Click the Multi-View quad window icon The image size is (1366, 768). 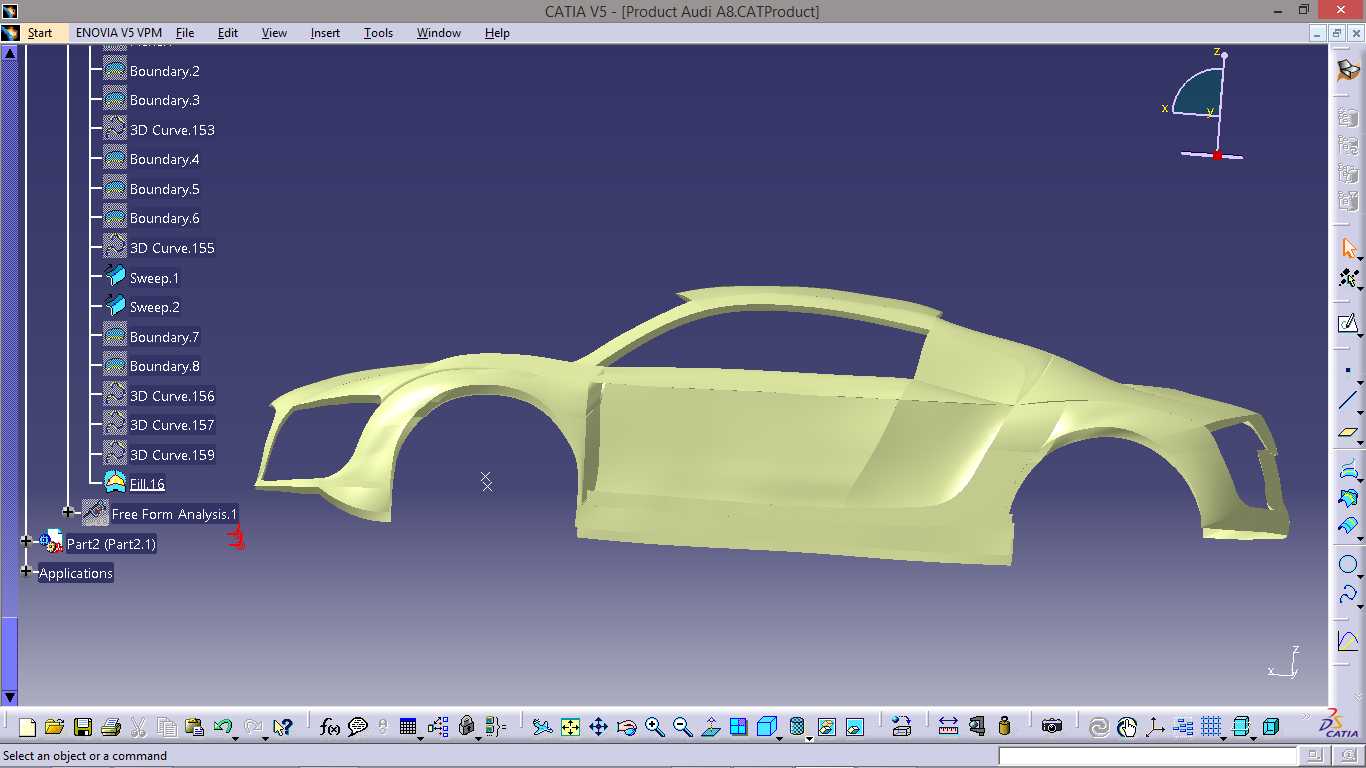click(739, 727)
